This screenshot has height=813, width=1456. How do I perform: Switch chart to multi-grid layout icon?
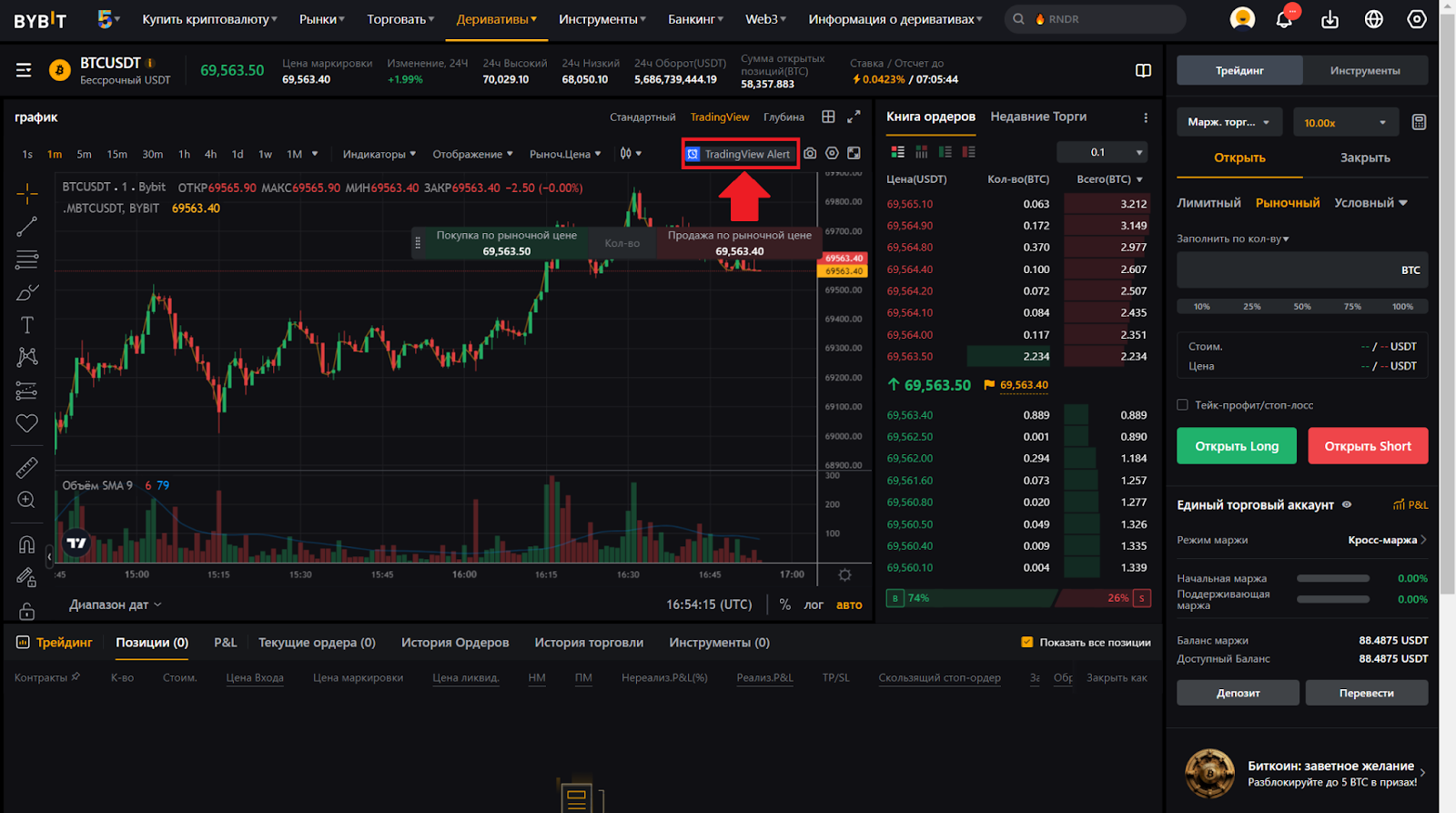tap(828, 117)
